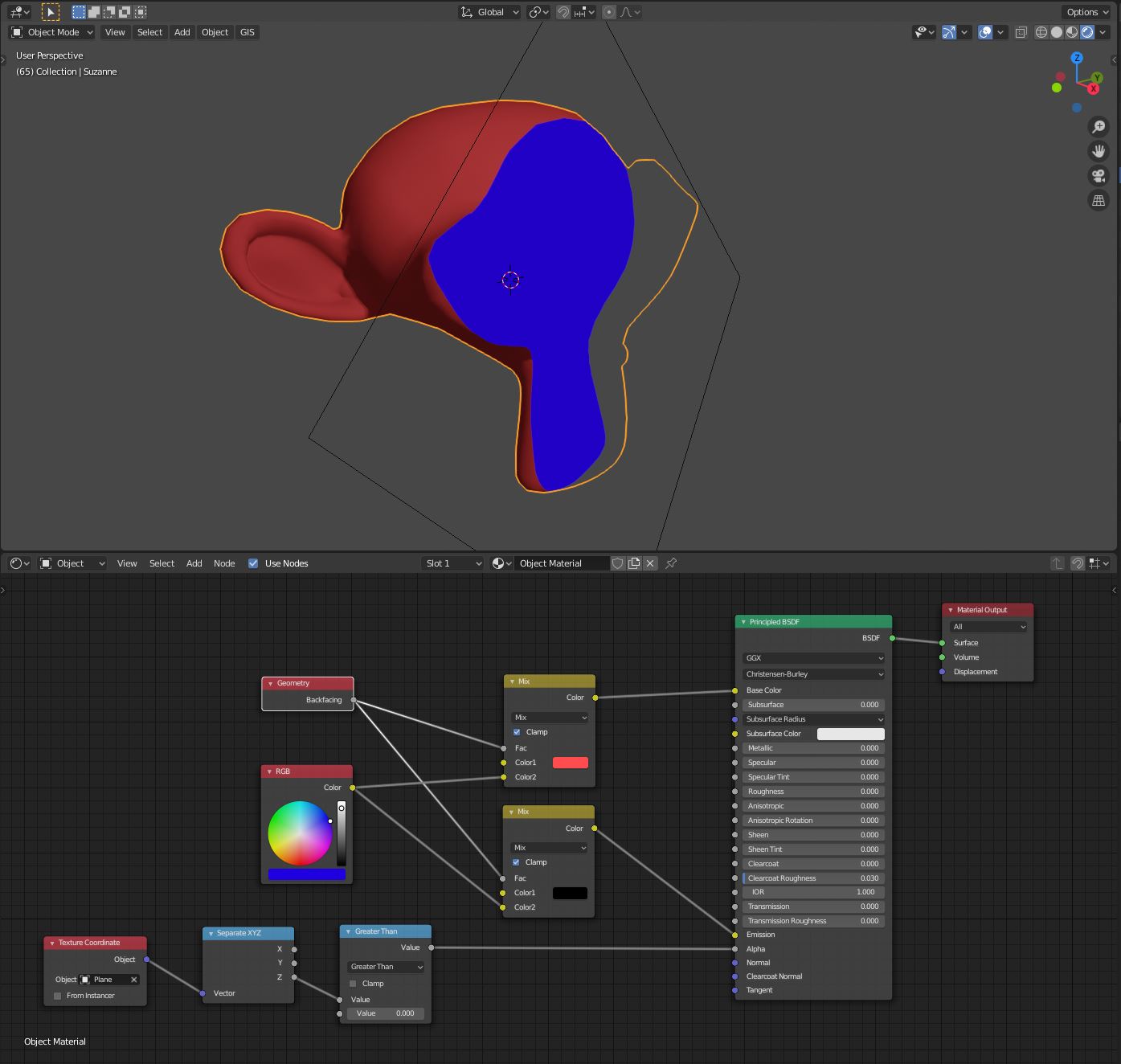The width and height of the screenshot is (1121, 1064).
Task: Click the blue color swatch on RGB node
Action: coord(305,874)
